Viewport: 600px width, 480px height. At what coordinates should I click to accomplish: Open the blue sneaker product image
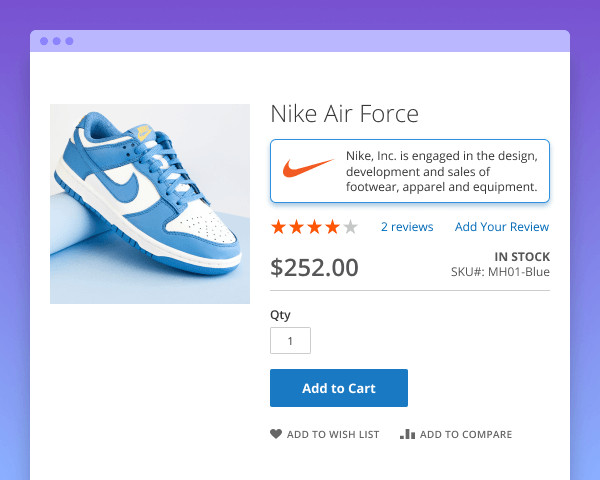pos(150,204)
